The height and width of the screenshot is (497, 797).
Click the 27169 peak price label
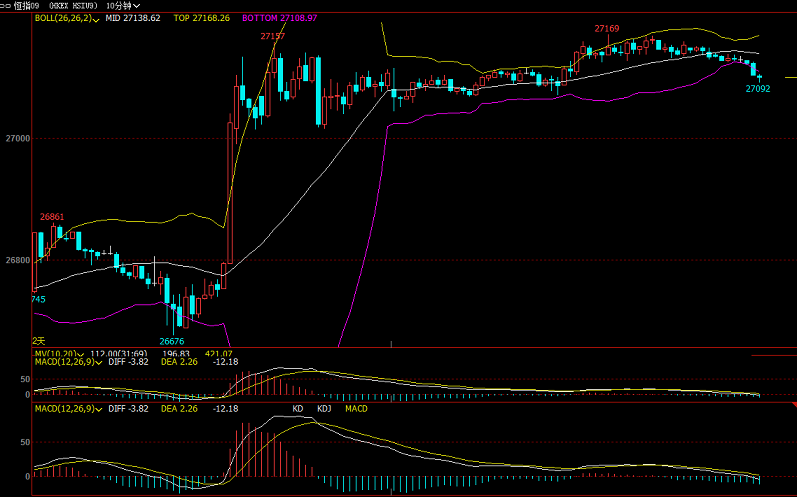click(607, 28)
